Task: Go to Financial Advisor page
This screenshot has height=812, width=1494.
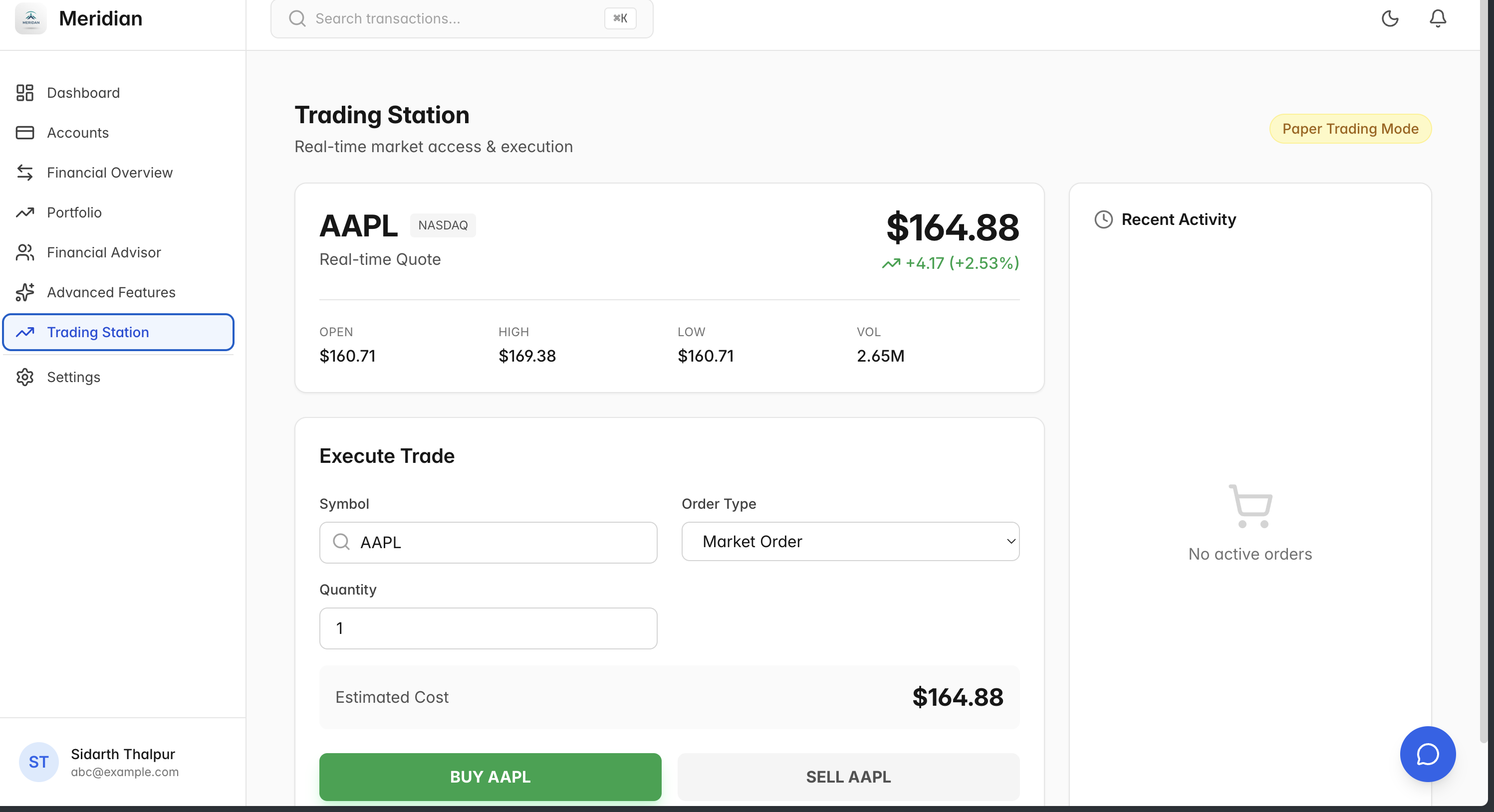Action: (104, 253)
